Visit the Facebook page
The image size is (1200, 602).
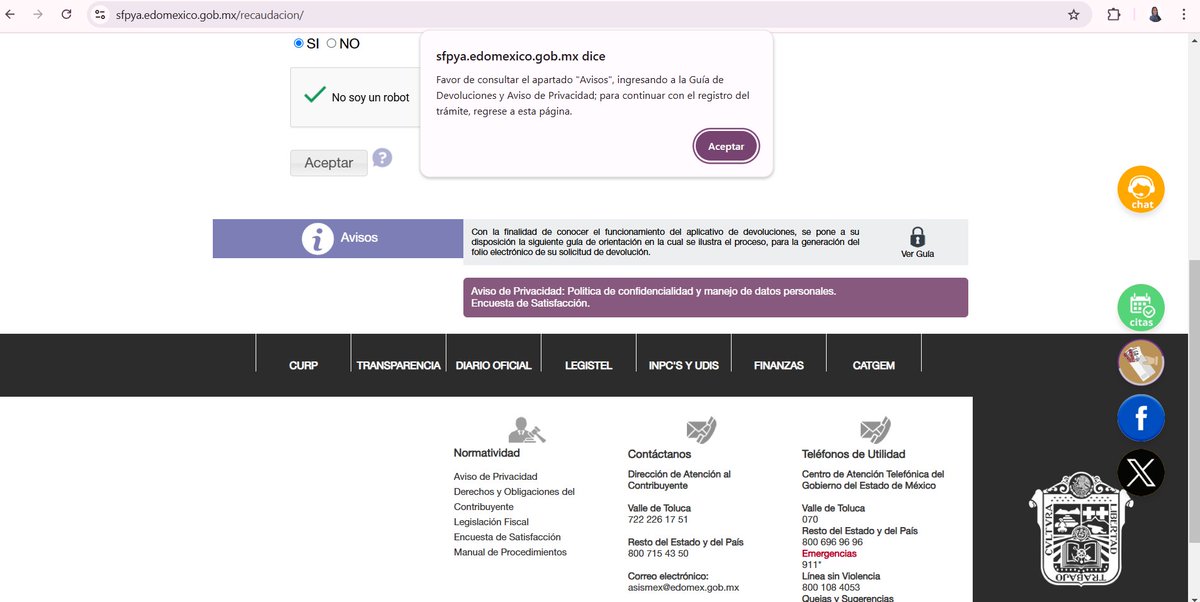tap(1141, 417)
